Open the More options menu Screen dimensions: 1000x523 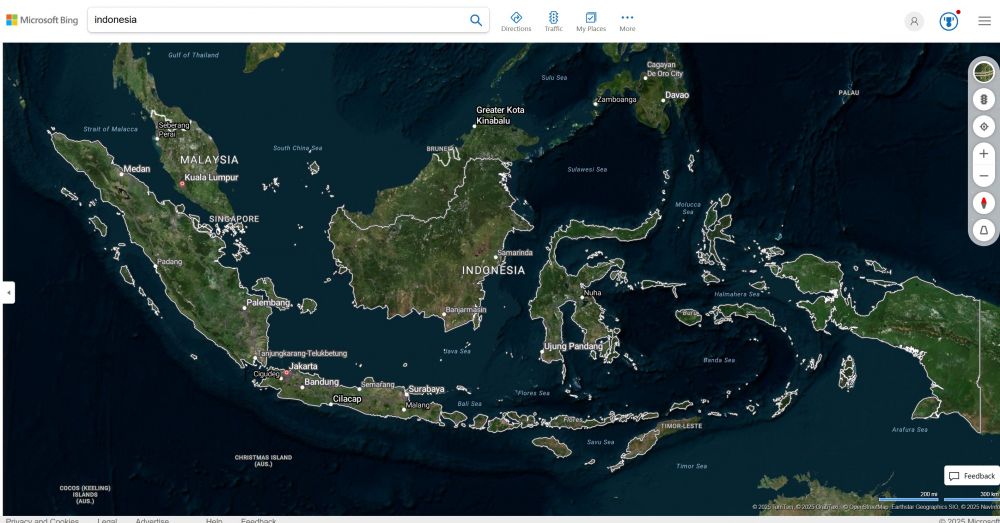tap(627, 21)
